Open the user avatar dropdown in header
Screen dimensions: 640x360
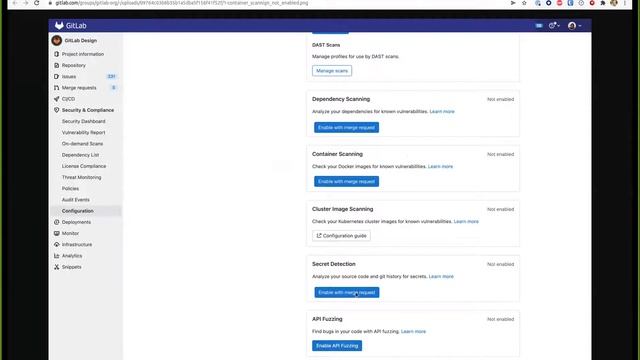click(x=574, y=26)
